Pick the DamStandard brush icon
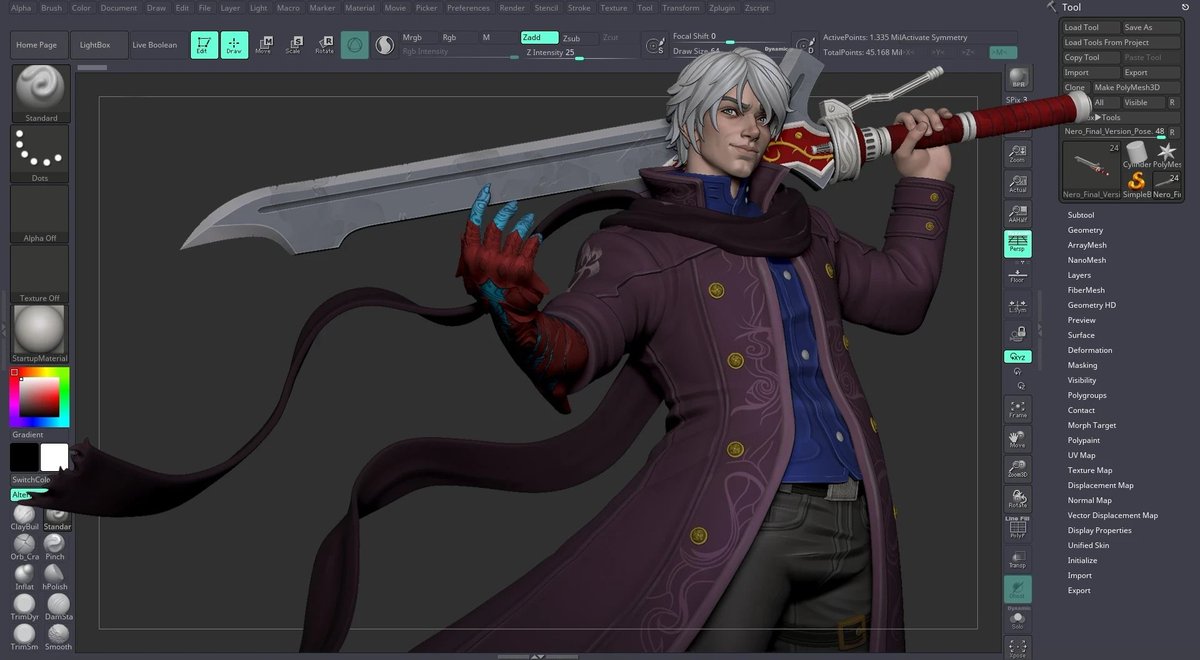The image size is (1200, 660). pos(56,607)
